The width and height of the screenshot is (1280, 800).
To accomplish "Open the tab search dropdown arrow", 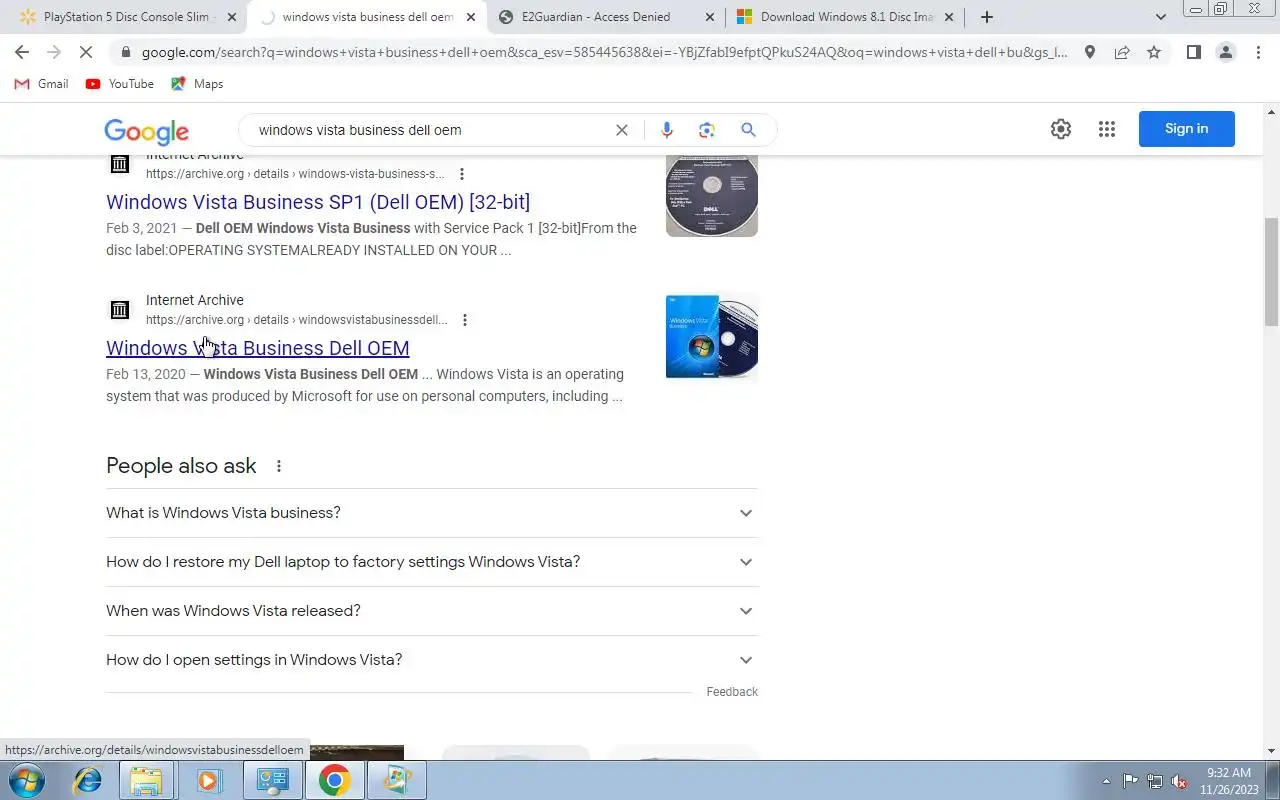I will pos(1160,17).
